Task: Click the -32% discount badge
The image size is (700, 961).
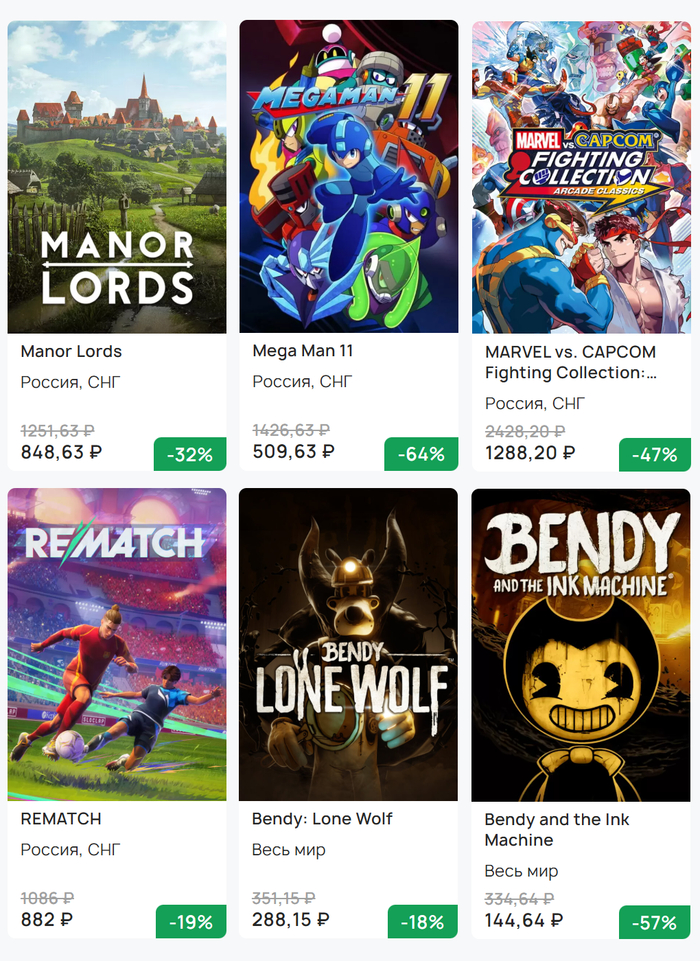Action: coord(190,454)
